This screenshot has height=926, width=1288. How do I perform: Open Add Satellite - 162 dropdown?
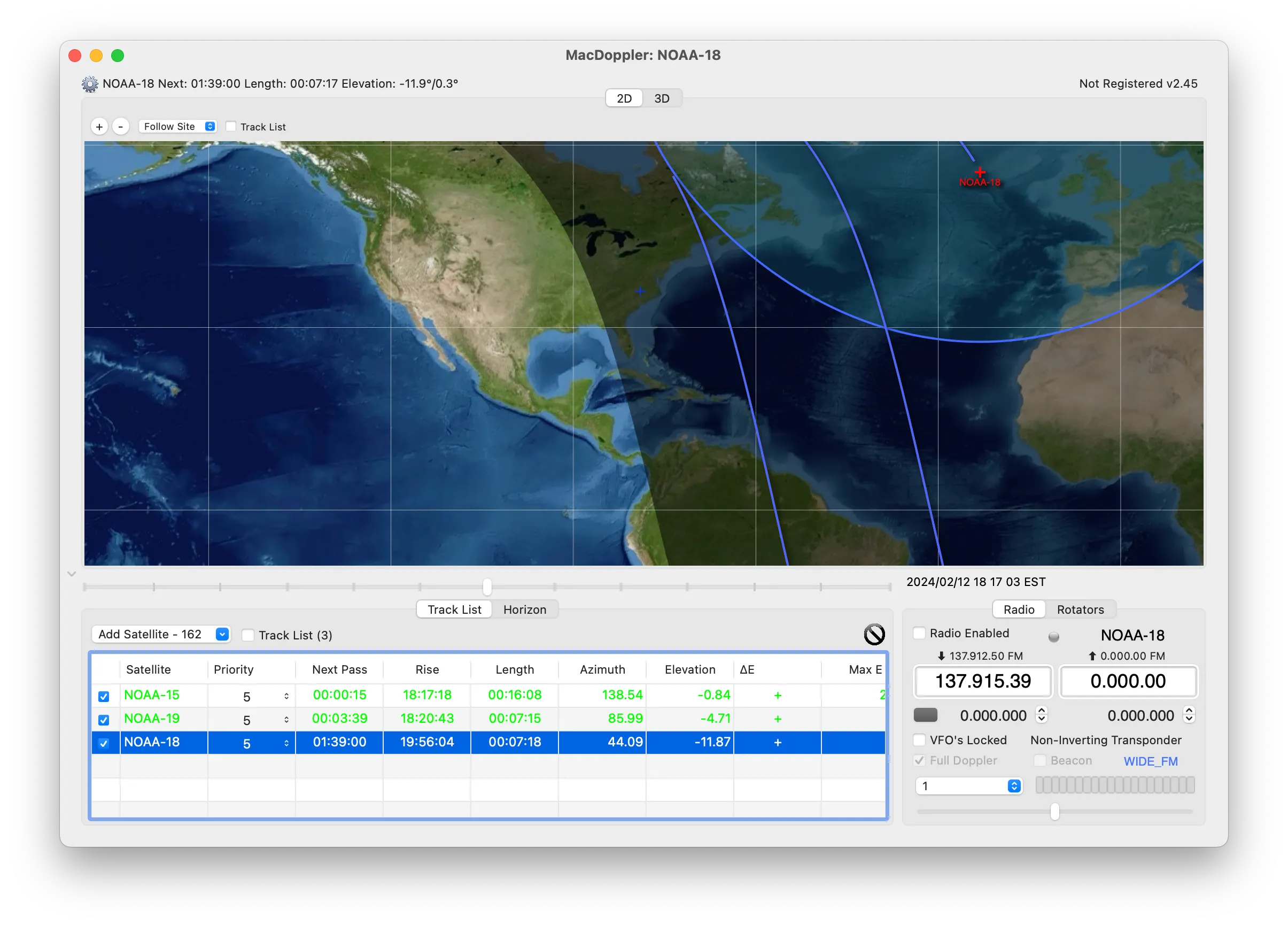161,634
